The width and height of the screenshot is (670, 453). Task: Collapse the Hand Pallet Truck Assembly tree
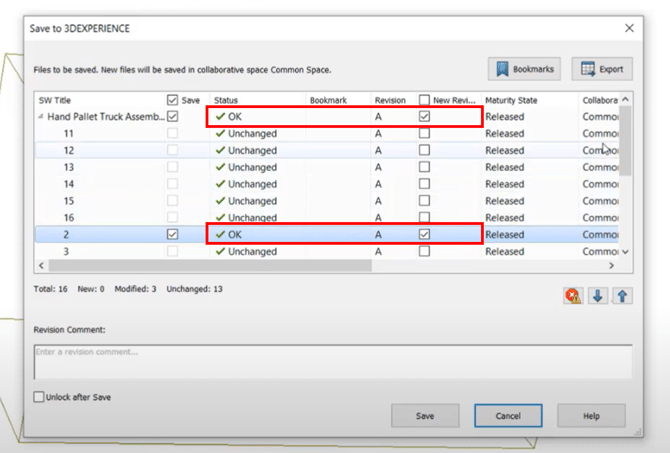click(x=41, y=116)
